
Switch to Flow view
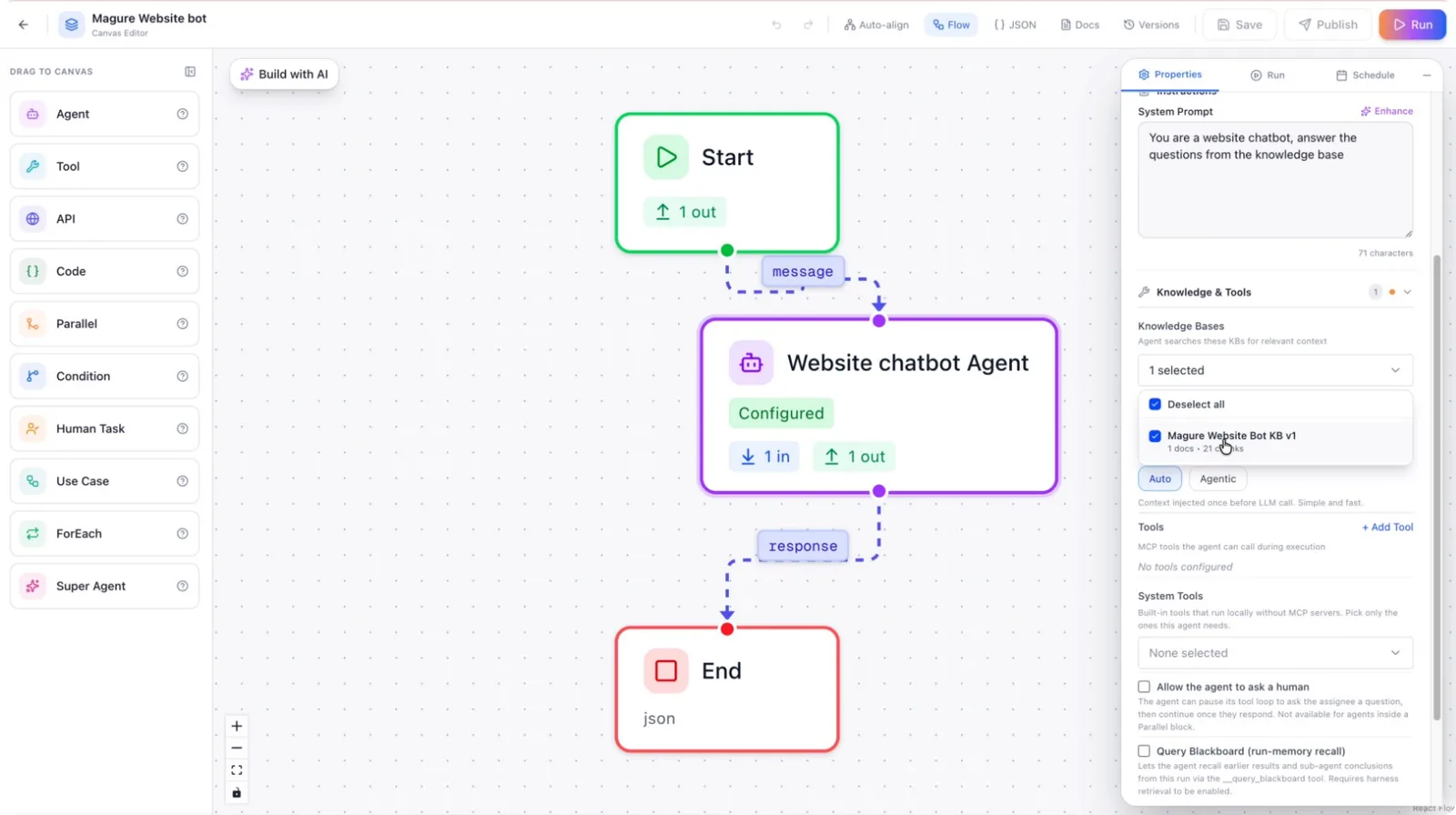[x=951, y=25]
